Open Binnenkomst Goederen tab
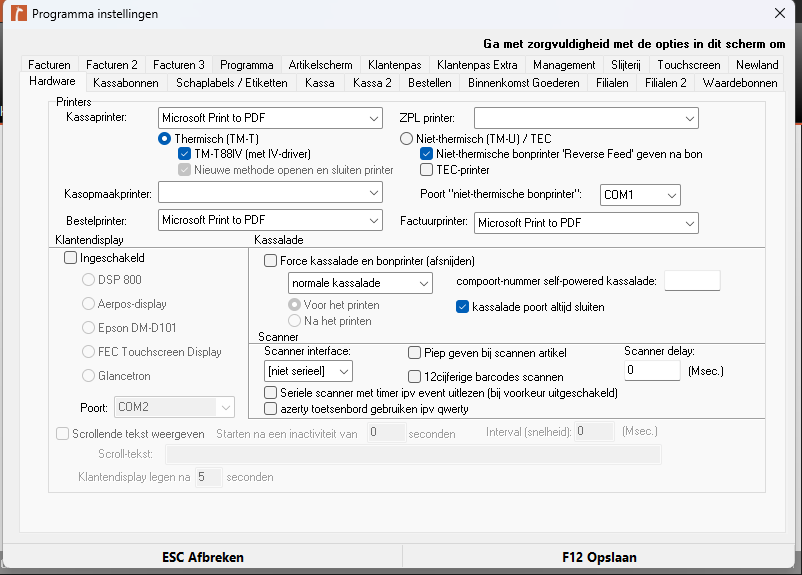The image size is (802, 575). pos(524,83)
